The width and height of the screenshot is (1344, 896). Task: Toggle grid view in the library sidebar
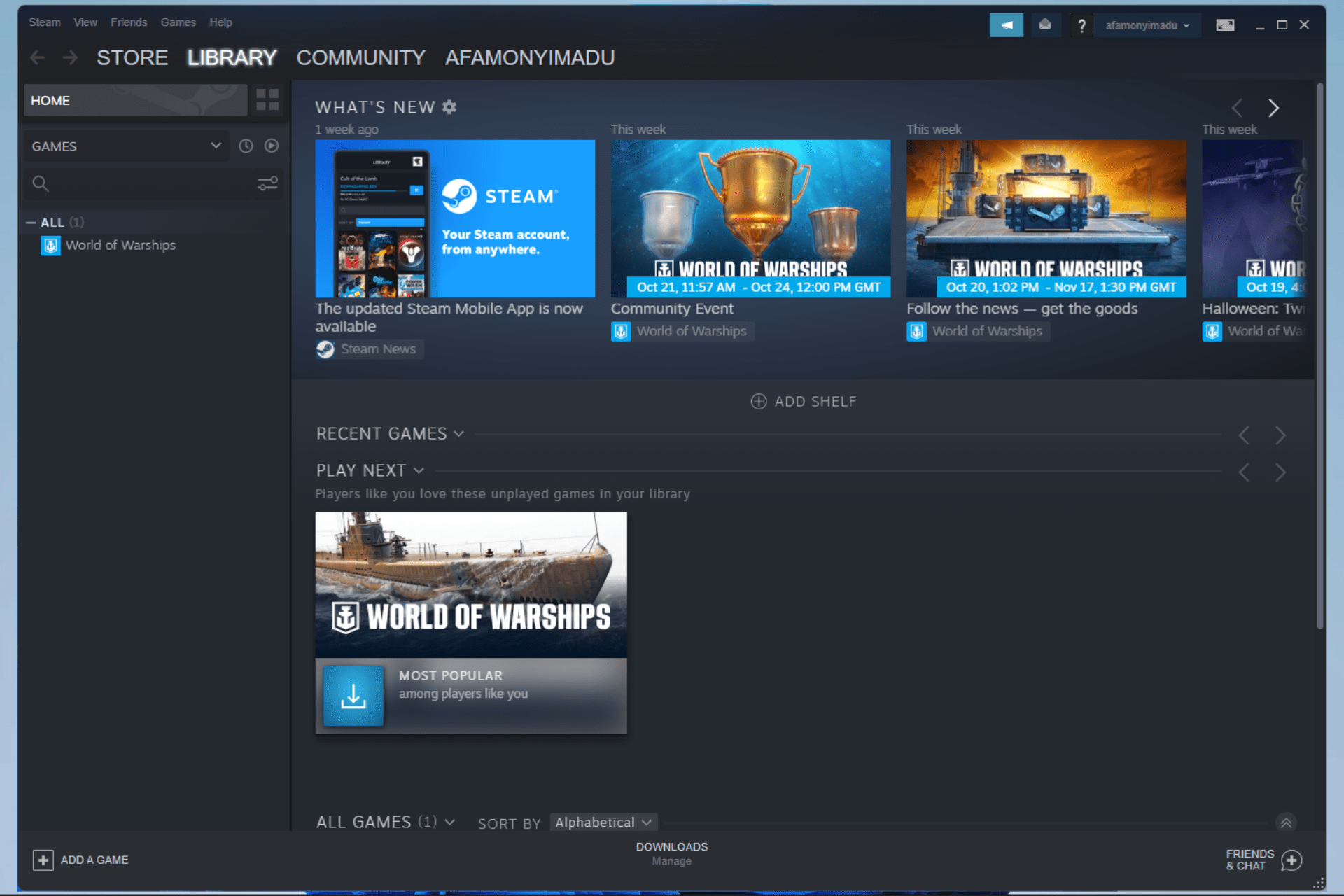click(x=267, y=100)
